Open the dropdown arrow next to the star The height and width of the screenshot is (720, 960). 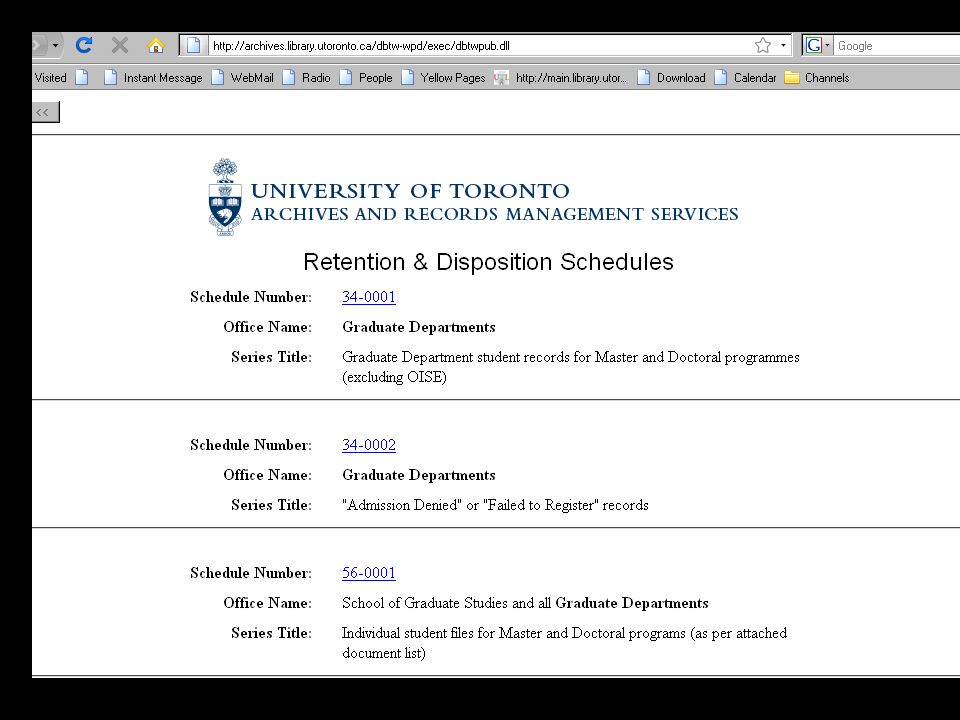783,45
